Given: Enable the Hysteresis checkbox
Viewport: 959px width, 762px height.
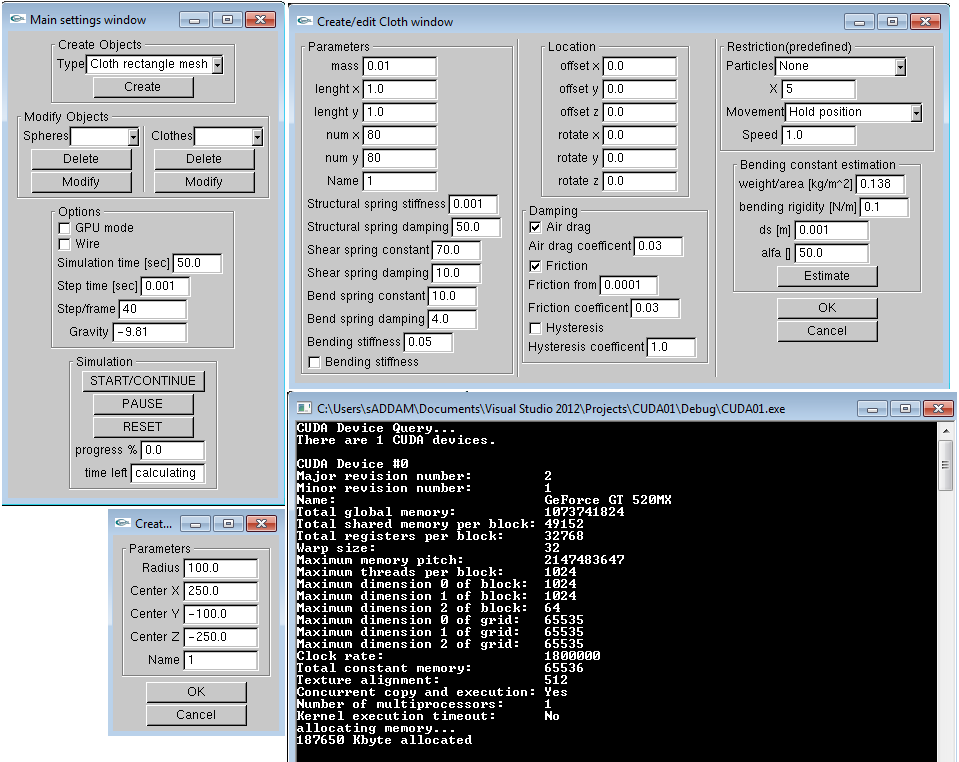Looking at the screenshot, I should 535,328.
